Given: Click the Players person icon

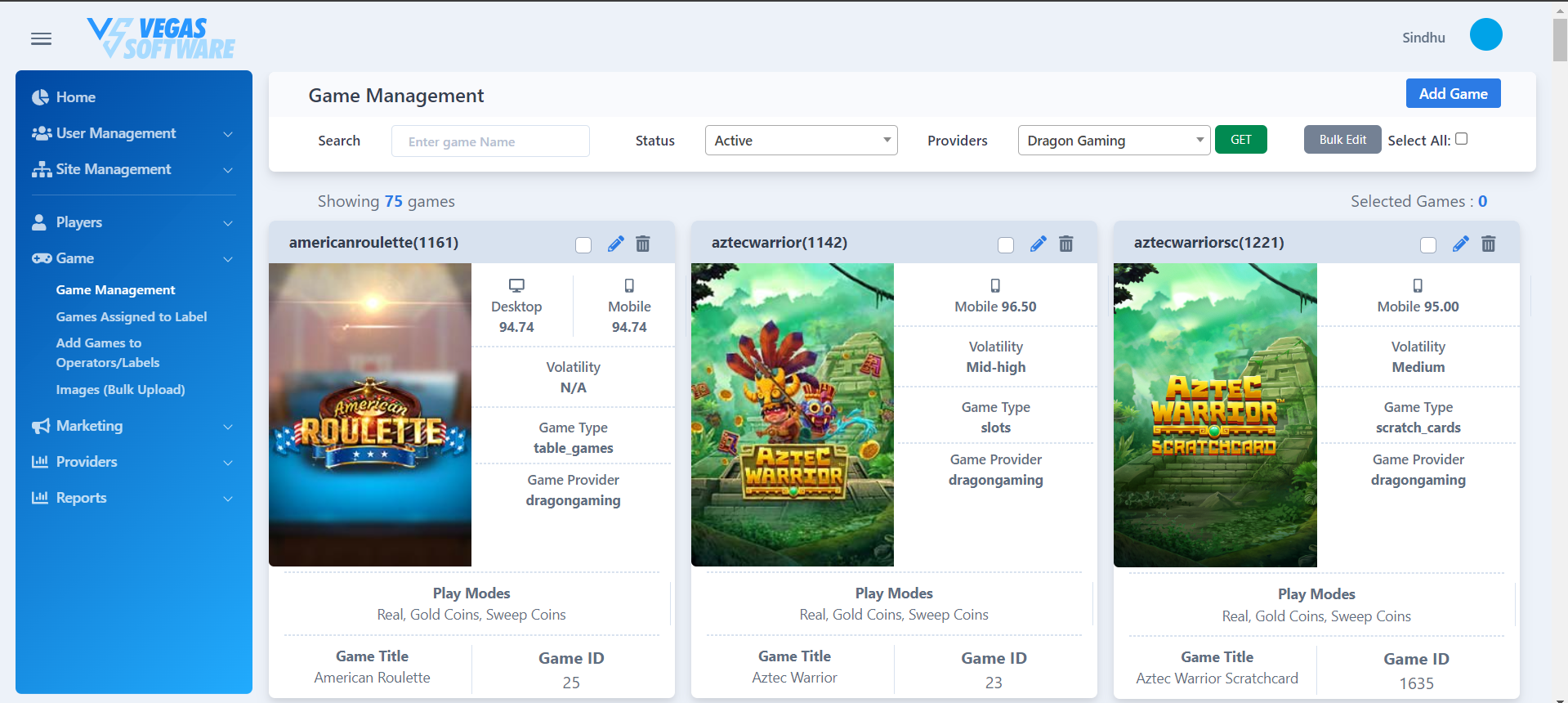Looking at the screenshot, I should tap(38, 222).
